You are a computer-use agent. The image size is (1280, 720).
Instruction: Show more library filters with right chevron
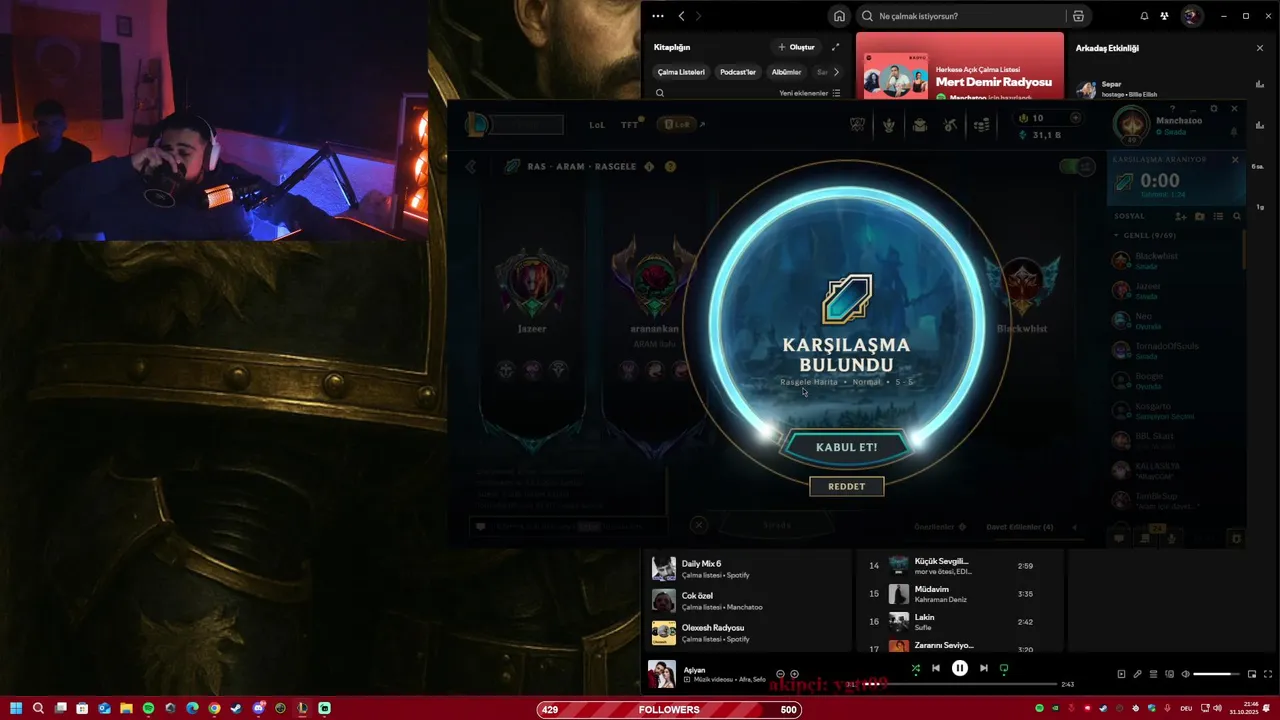(x=836, y=72)
